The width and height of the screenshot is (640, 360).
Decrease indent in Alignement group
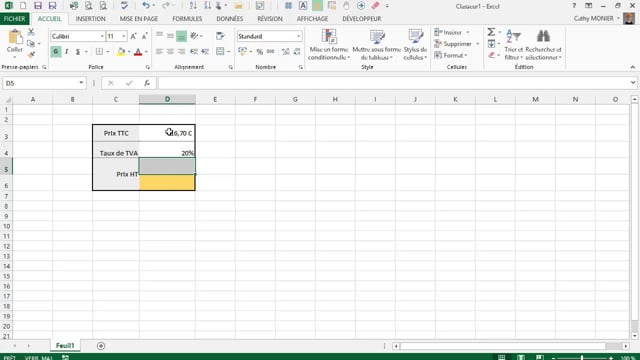click(194, 51)
